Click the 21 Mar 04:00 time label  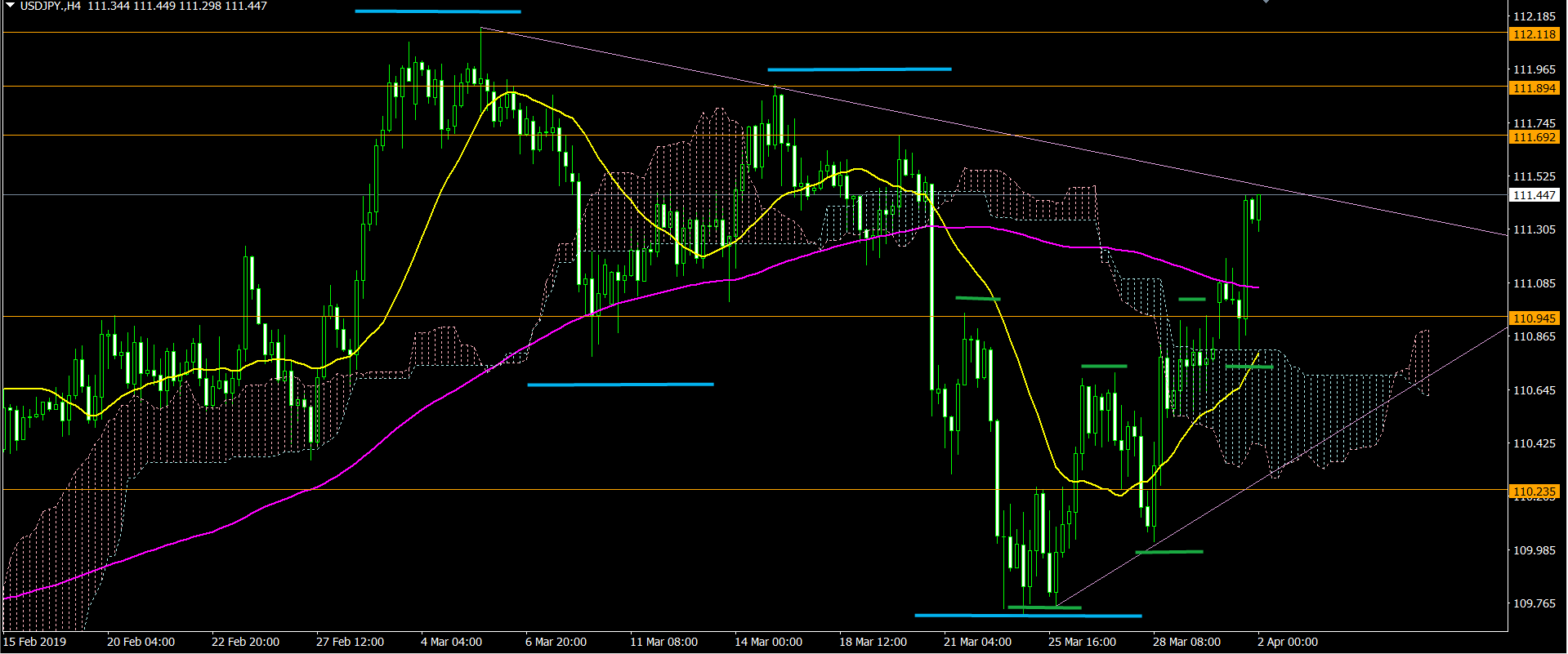point(977,642)
